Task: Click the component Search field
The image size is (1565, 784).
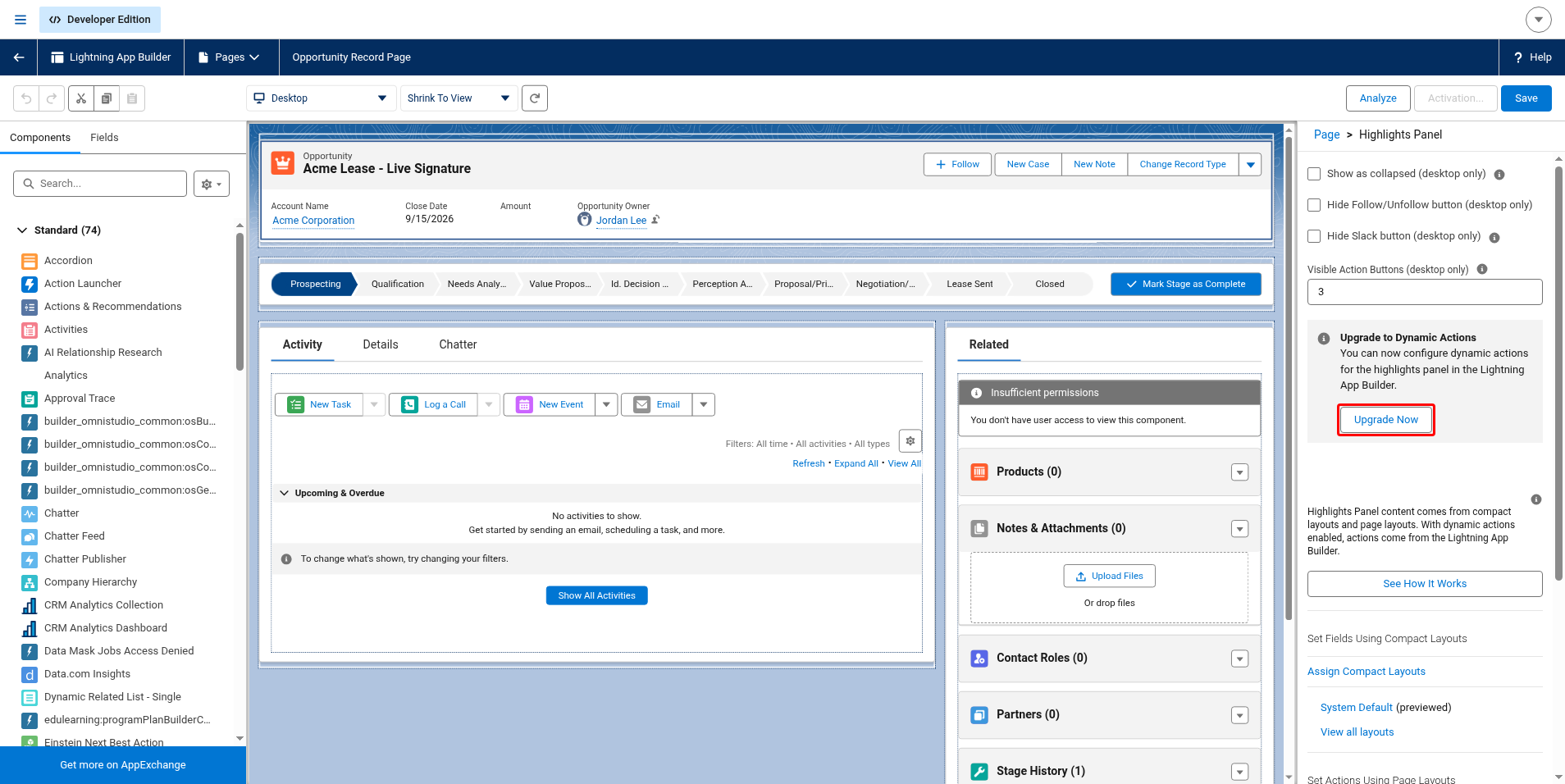Action: tap(100, 184)
